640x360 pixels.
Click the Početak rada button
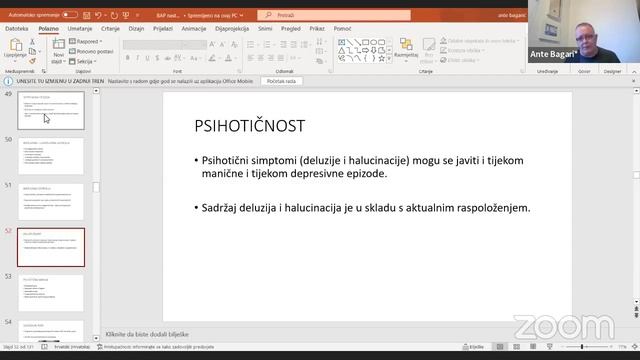[281, 81]
